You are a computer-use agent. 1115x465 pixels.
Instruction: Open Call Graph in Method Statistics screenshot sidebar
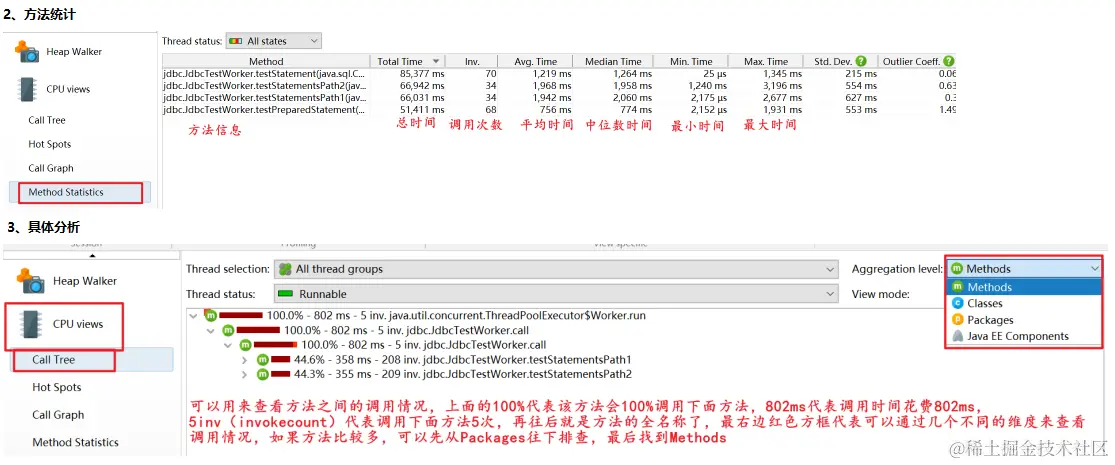pyautogui.click(x=51, y=169)
